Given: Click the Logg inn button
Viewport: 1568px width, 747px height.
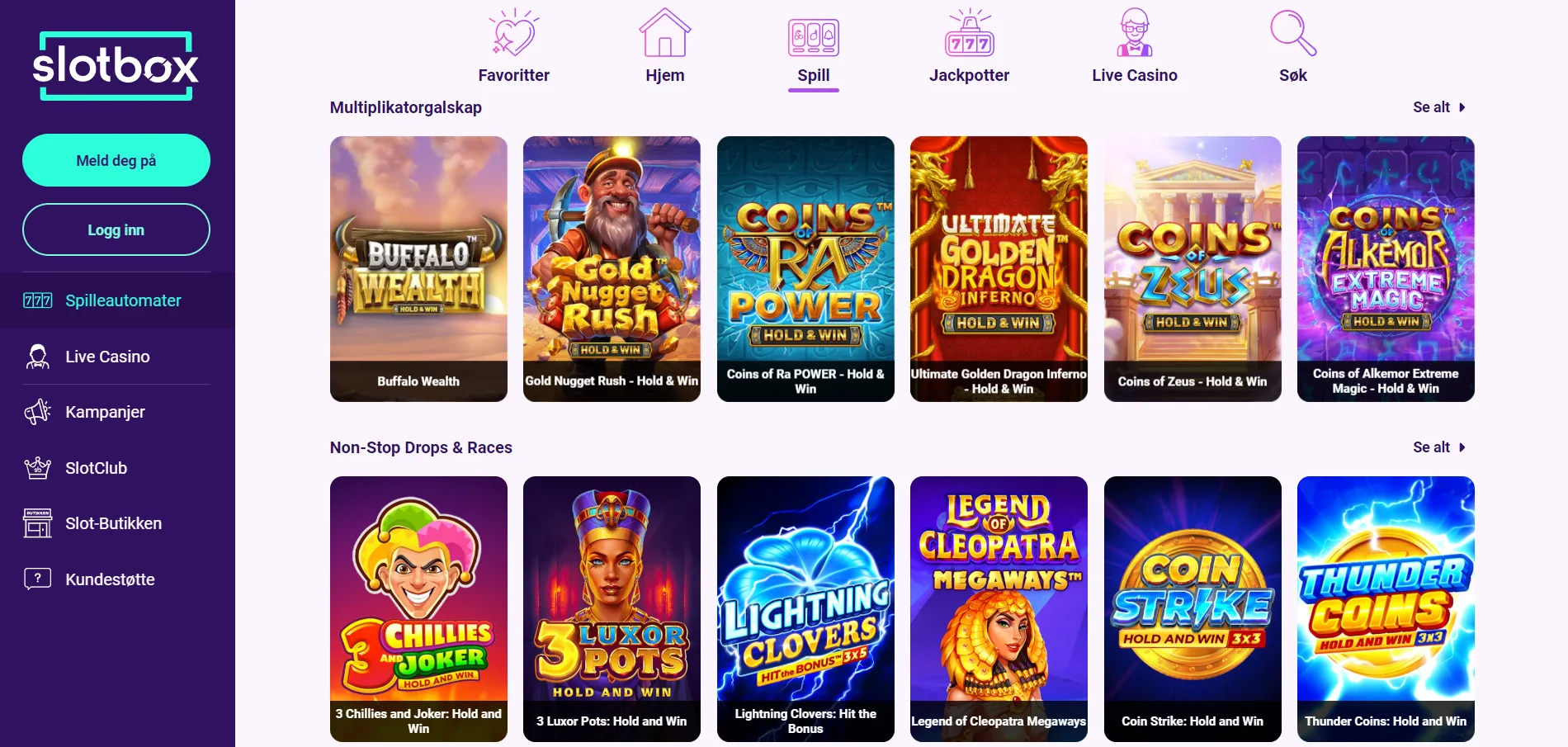Looking at the screenshot, I should pyautogui.click(x=116, y=229).
